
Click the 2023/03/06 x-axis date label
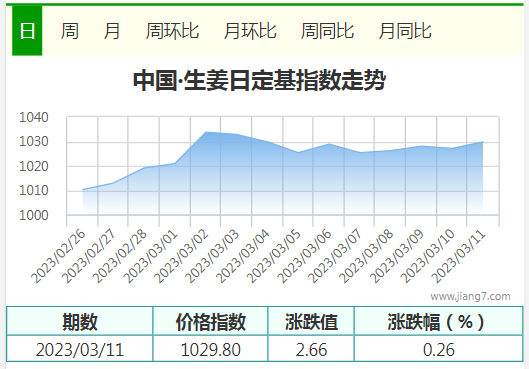[305, 256]
